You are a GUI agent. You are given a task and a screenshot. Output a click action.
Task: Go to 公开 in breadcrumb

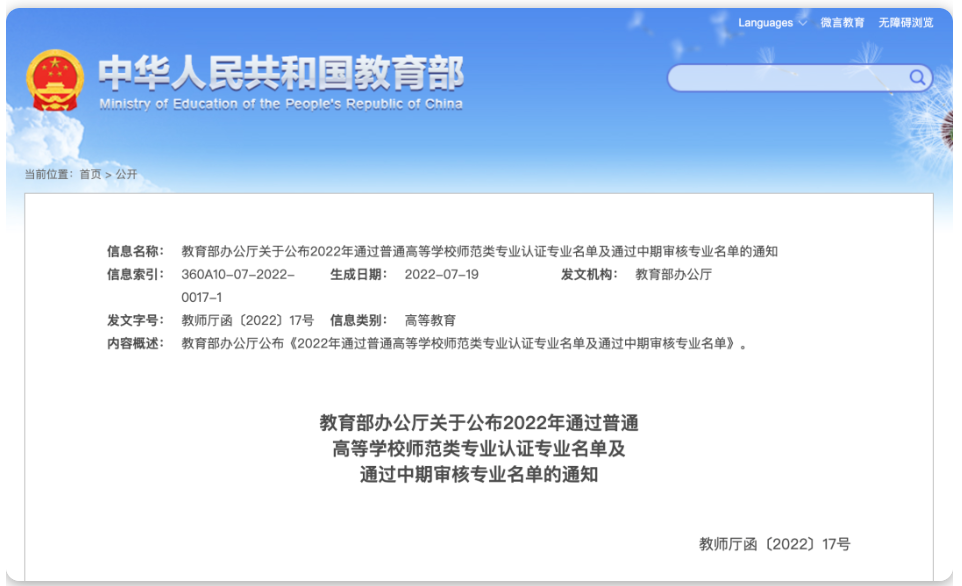pos(126,174)
